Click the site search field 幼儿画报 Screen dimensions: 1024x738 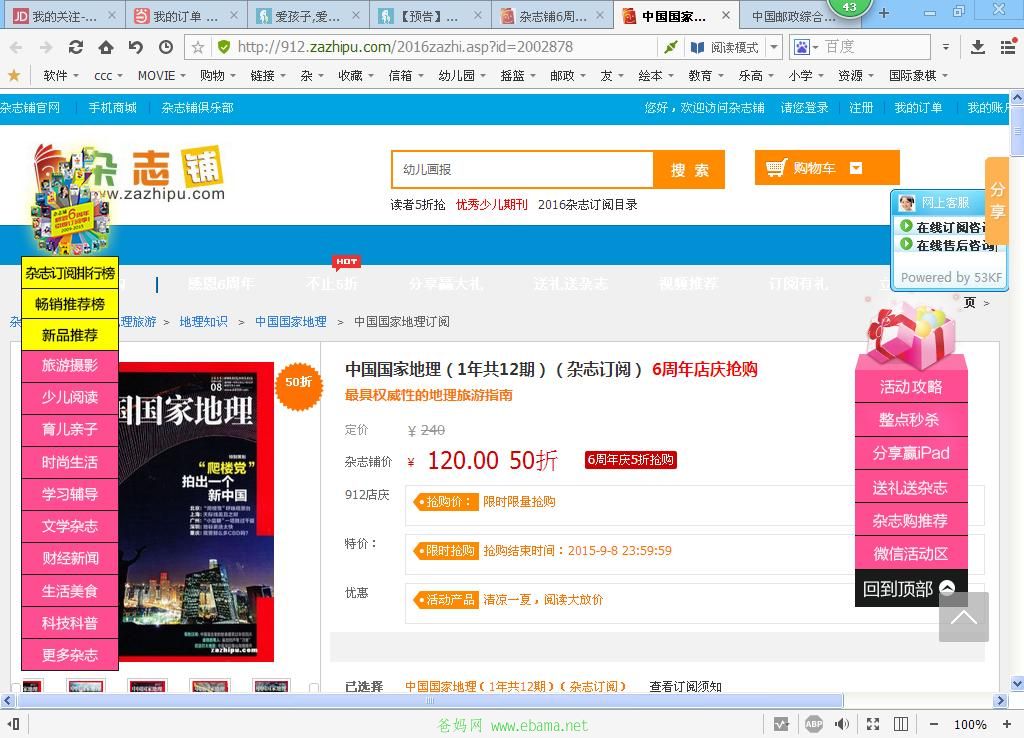(522, 170)
